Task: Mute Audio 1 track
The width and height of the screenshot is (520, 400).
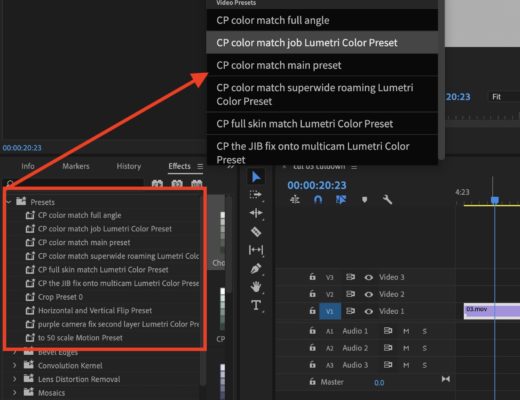Action: (406, 331)
